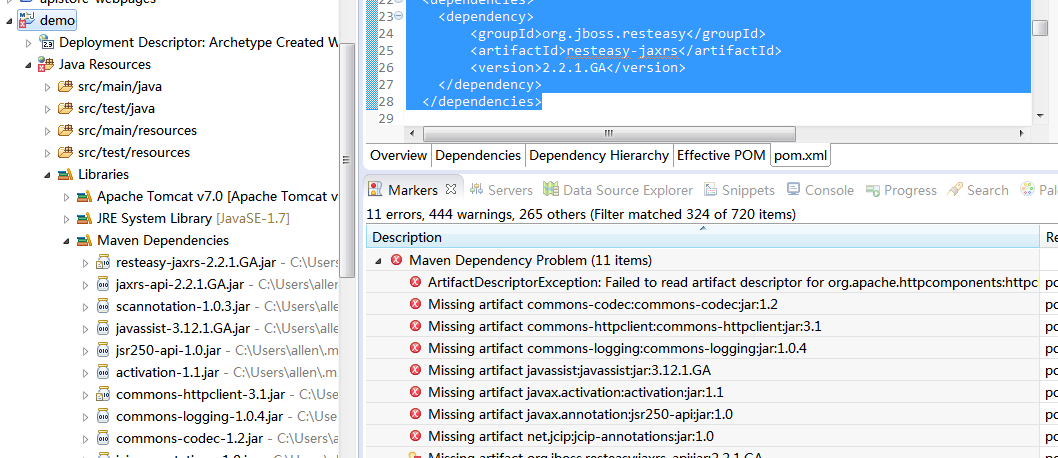
Task: Click the editor vertical scrollbar down arrow
Action: [1040, 116]
